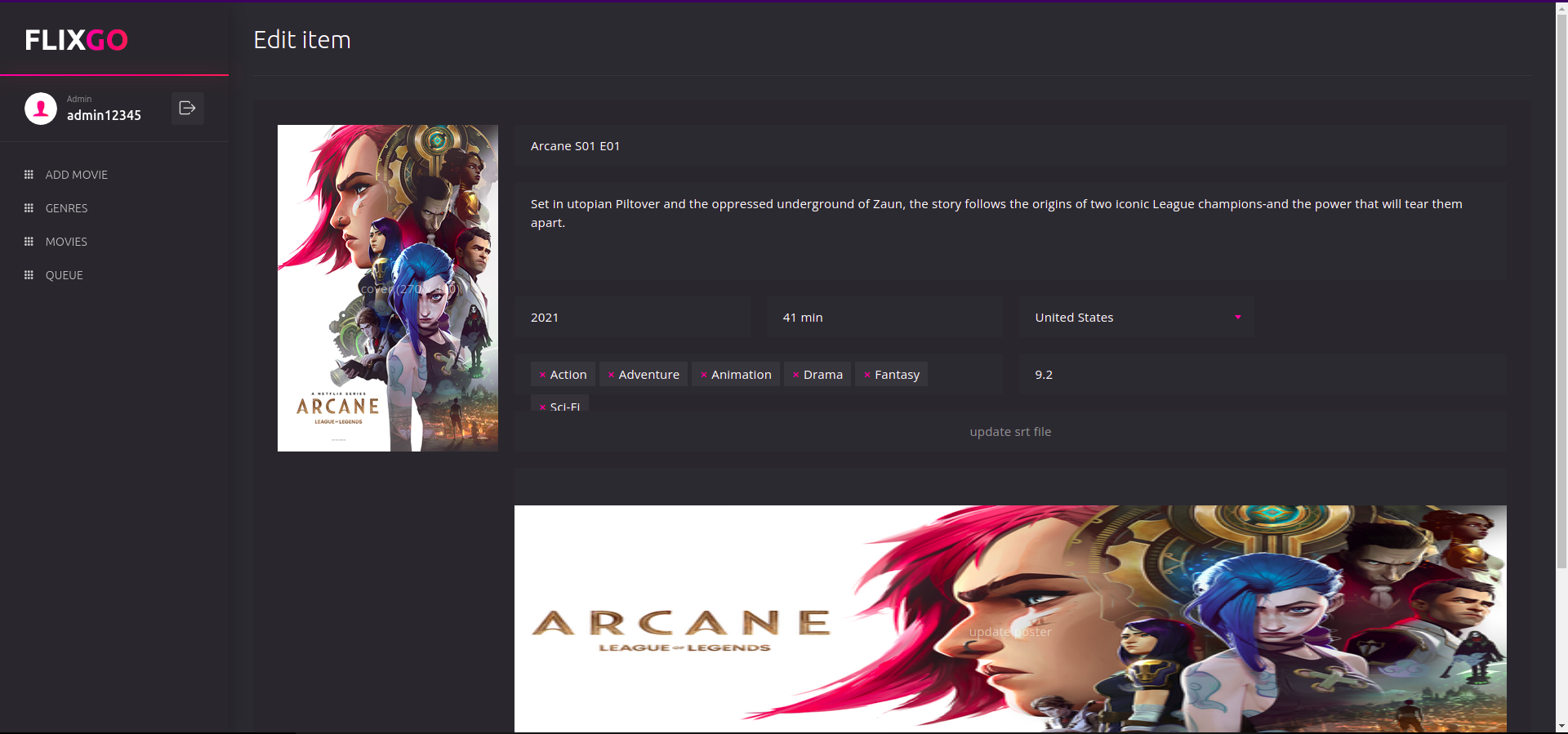Image resolution: width=1568 pixels, height=734 pixels.
Task: Click the FlixGo logo
Action: coord(76,40)
